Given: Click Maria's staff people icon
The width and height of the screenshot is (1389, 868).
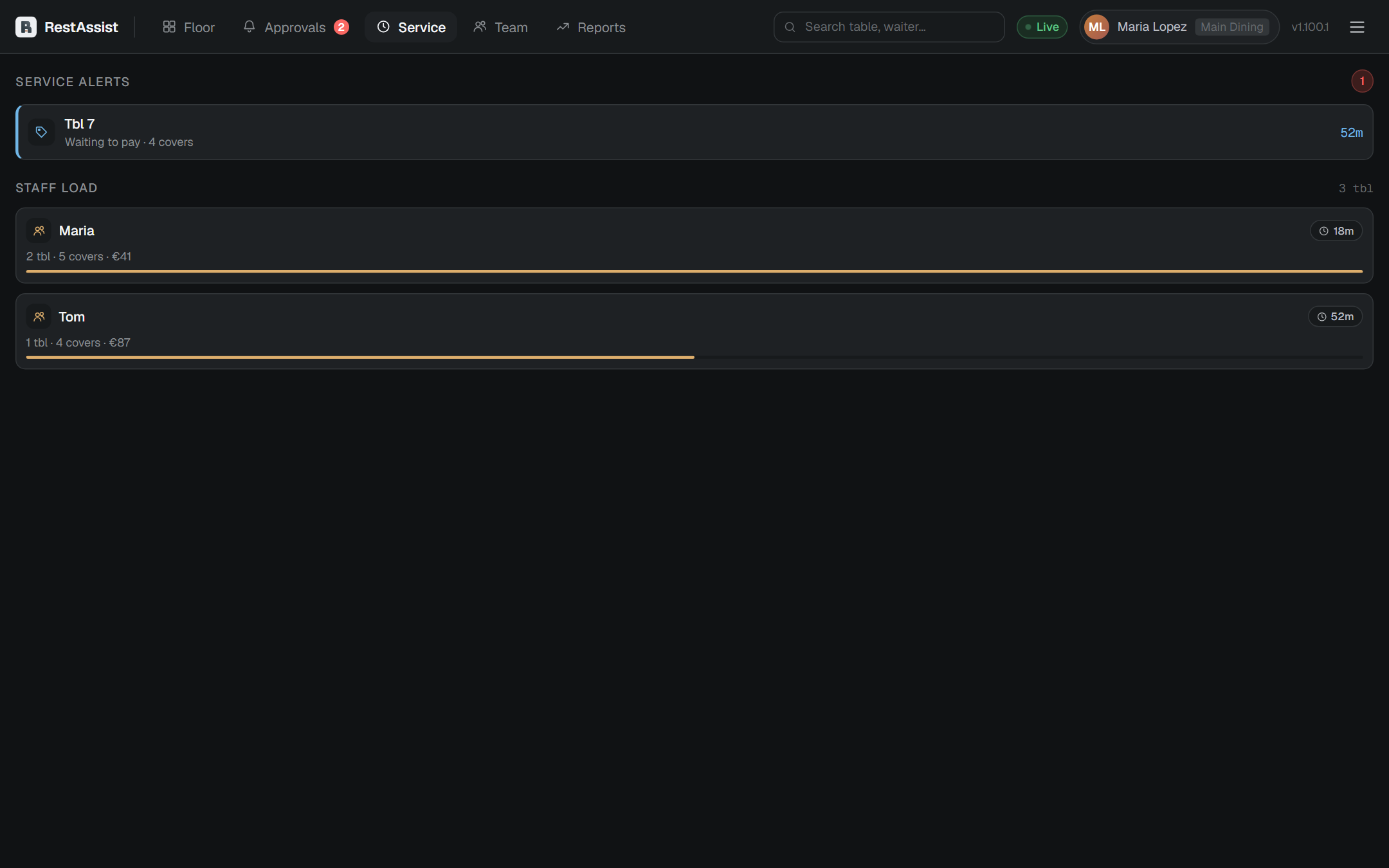Looking at the screenshot, I should pyautogui.click(x=39, y=231).
